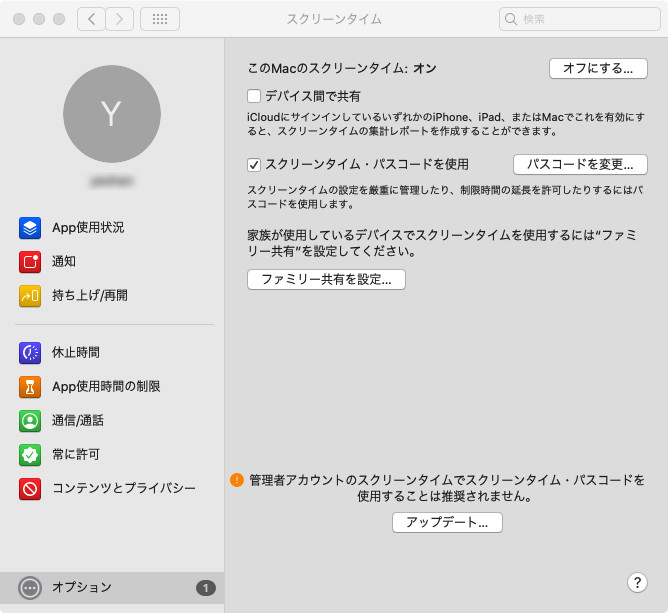This screenshot has height=613, width=668.
Task: Click the 管理者アカウント warning message text
Action: click(x=446, y=488)
